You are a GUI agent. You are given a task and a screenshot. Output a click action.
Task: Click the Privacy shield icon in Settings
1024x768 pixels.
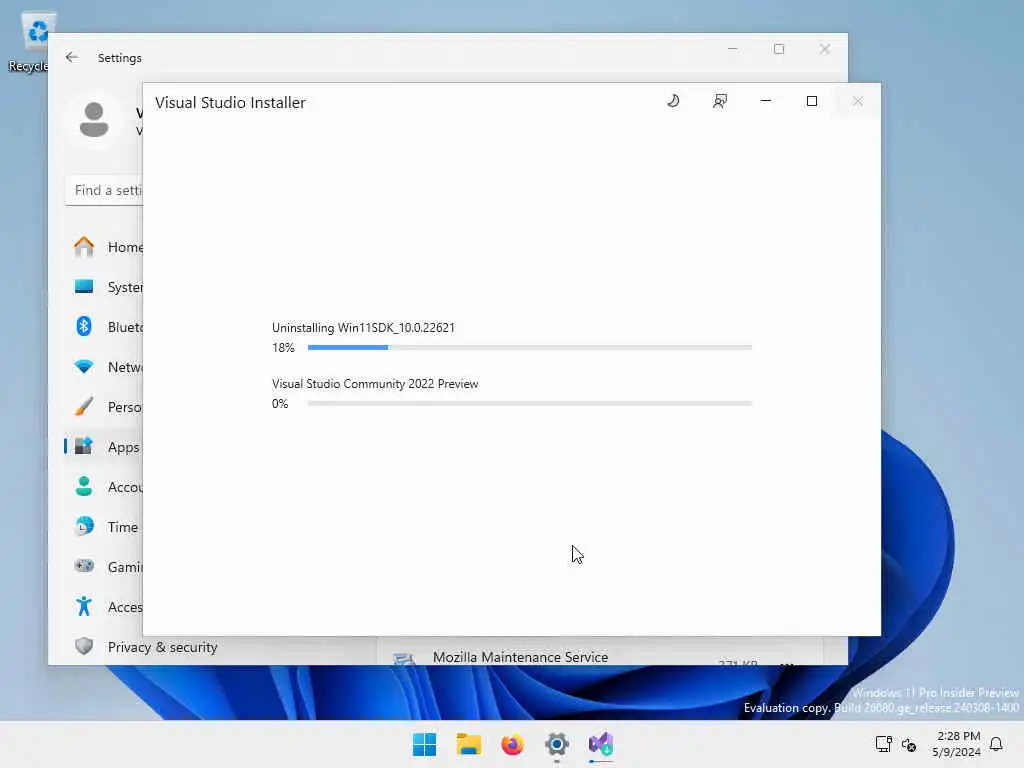click(x=84, y=647)
